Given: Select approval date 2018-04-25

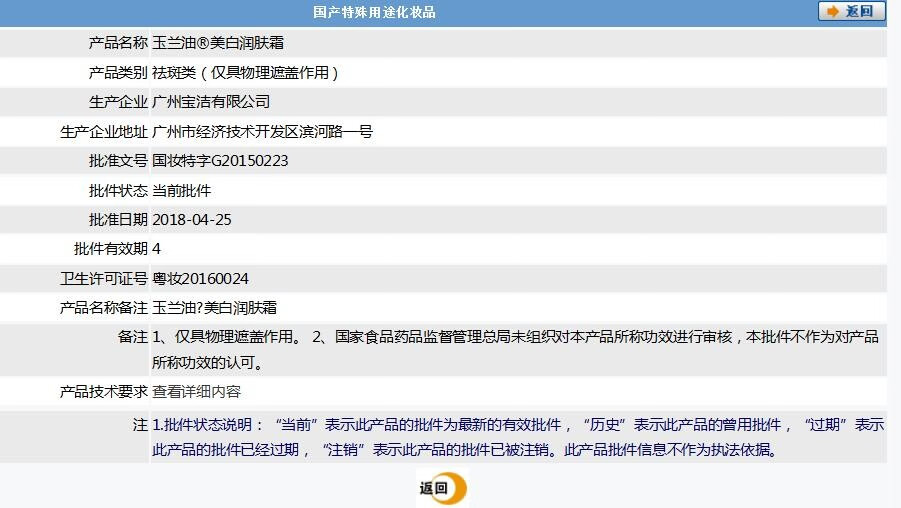Looking at the screenshot, I should 192,220.
